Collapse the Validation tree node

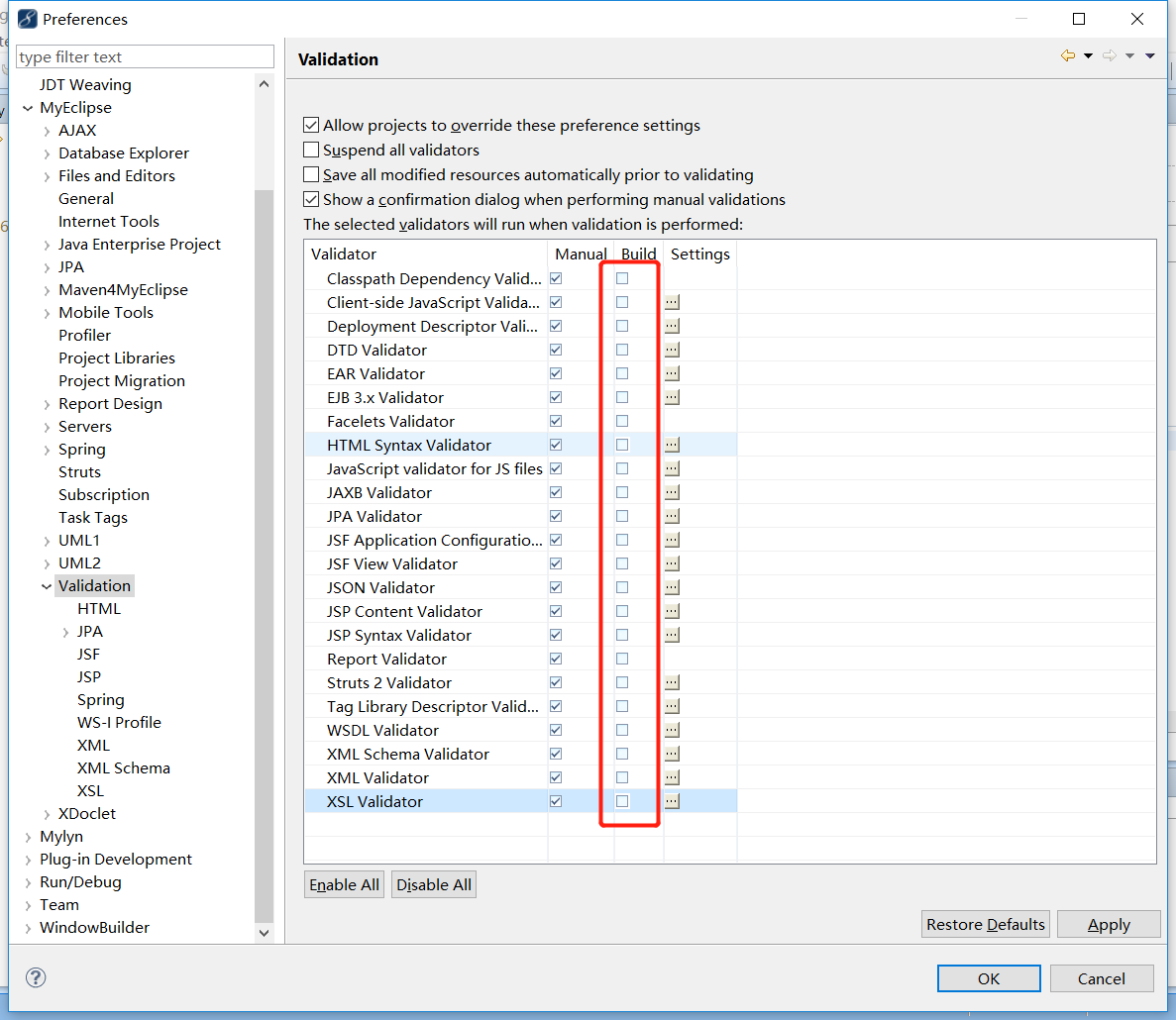(47, 586)
